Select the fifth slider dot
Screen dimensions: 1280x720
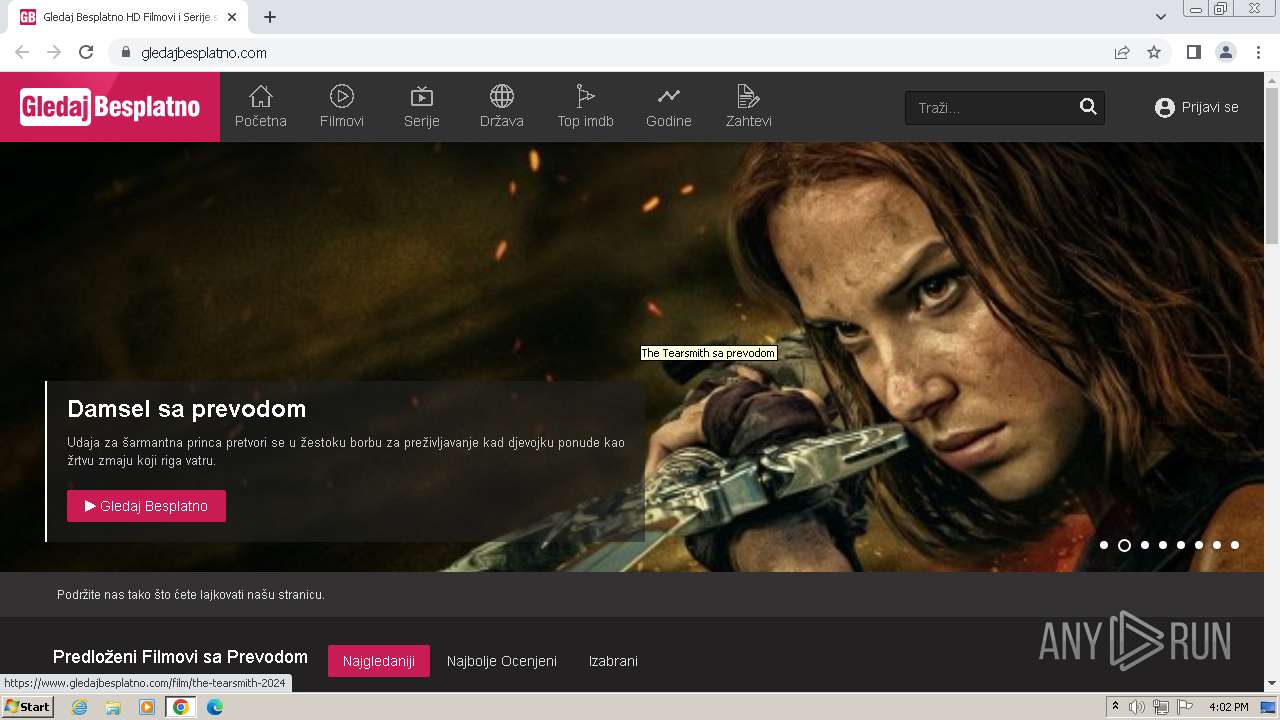1181,545
